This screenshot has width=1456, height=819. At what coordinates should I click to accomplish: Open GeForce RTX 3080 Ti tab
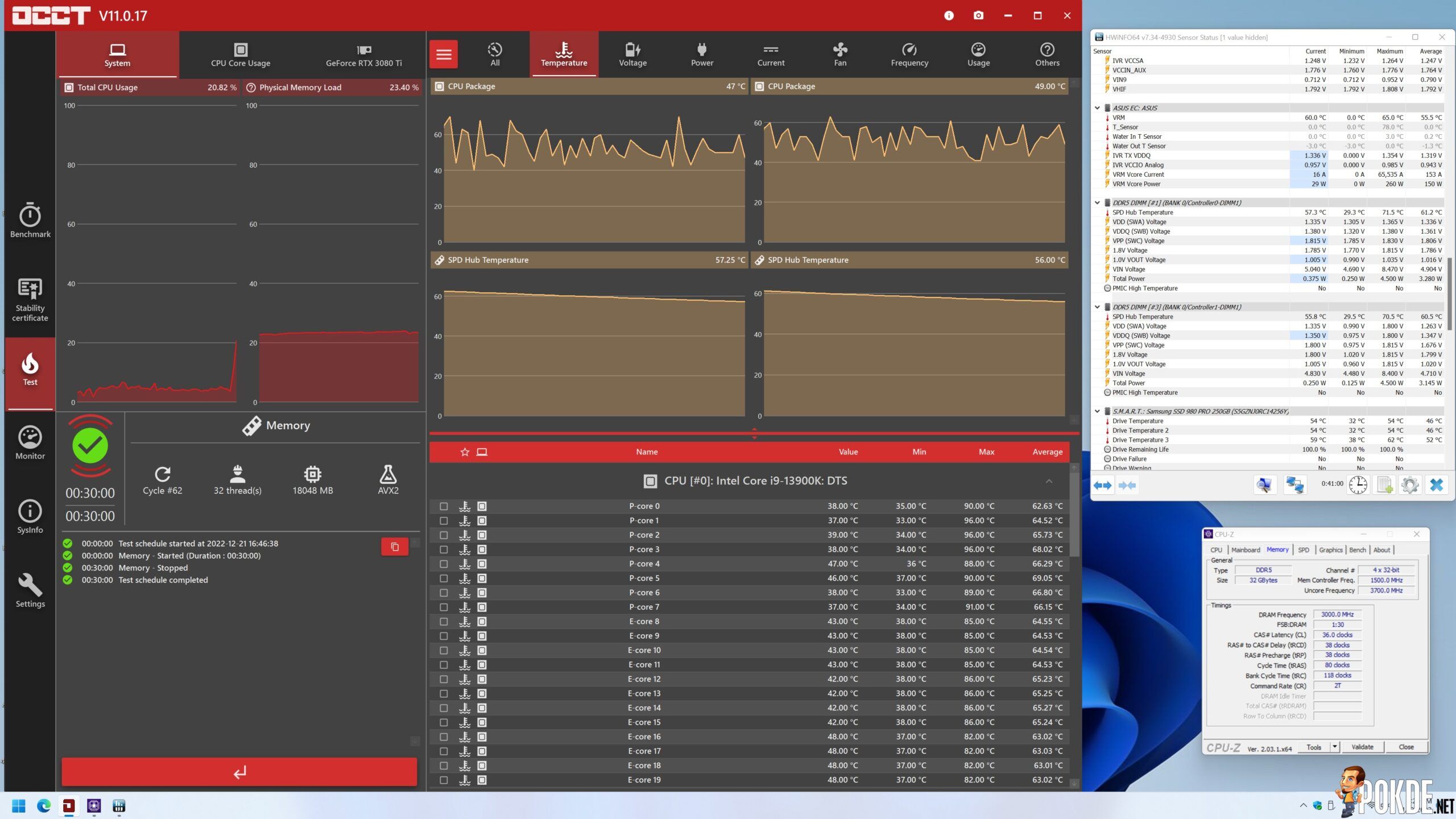pyautogui.click(x=364, y=55)
